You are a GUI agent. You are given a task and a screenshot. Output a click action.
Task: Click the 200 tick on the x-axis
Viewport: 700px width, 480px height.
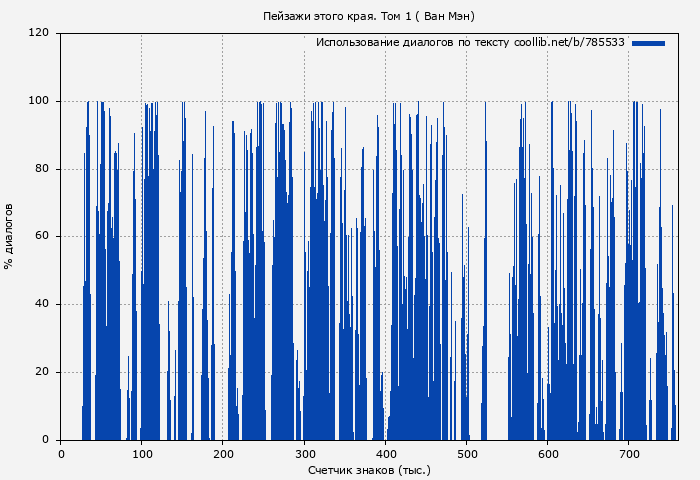click(x=223, y=454)
